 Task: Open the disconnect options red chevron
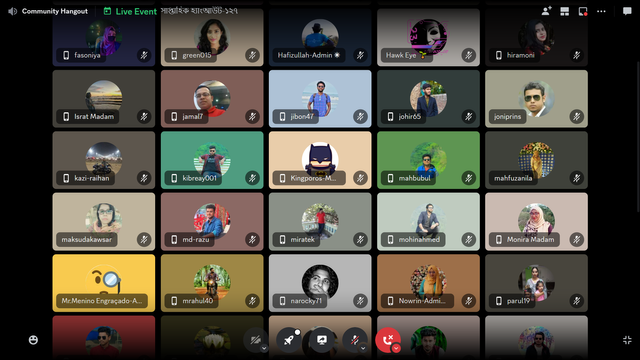coord(396,348)
